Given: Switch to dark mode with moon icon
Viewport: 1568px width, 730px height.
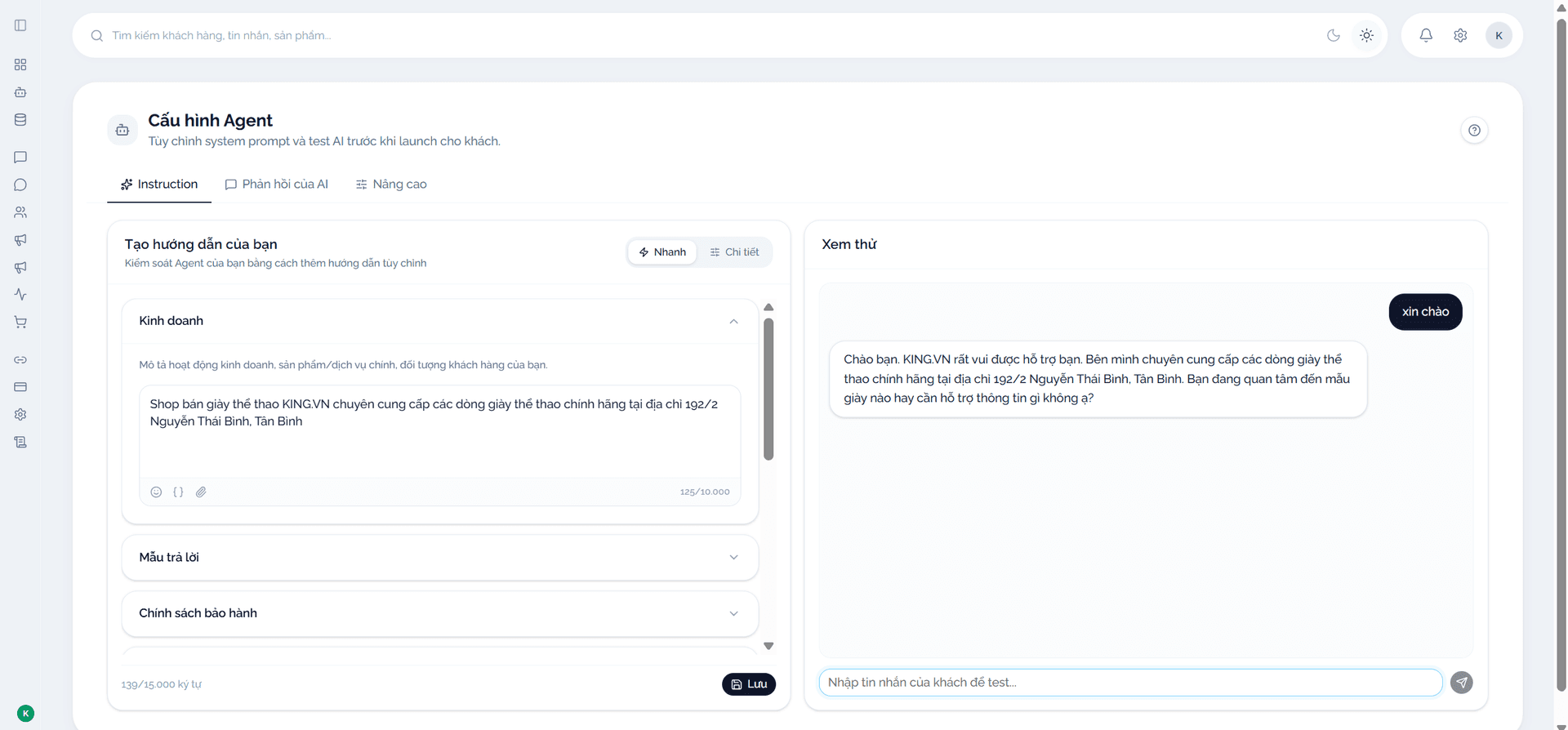Looking at the screenshot, I should click(x=1333, y=35).
